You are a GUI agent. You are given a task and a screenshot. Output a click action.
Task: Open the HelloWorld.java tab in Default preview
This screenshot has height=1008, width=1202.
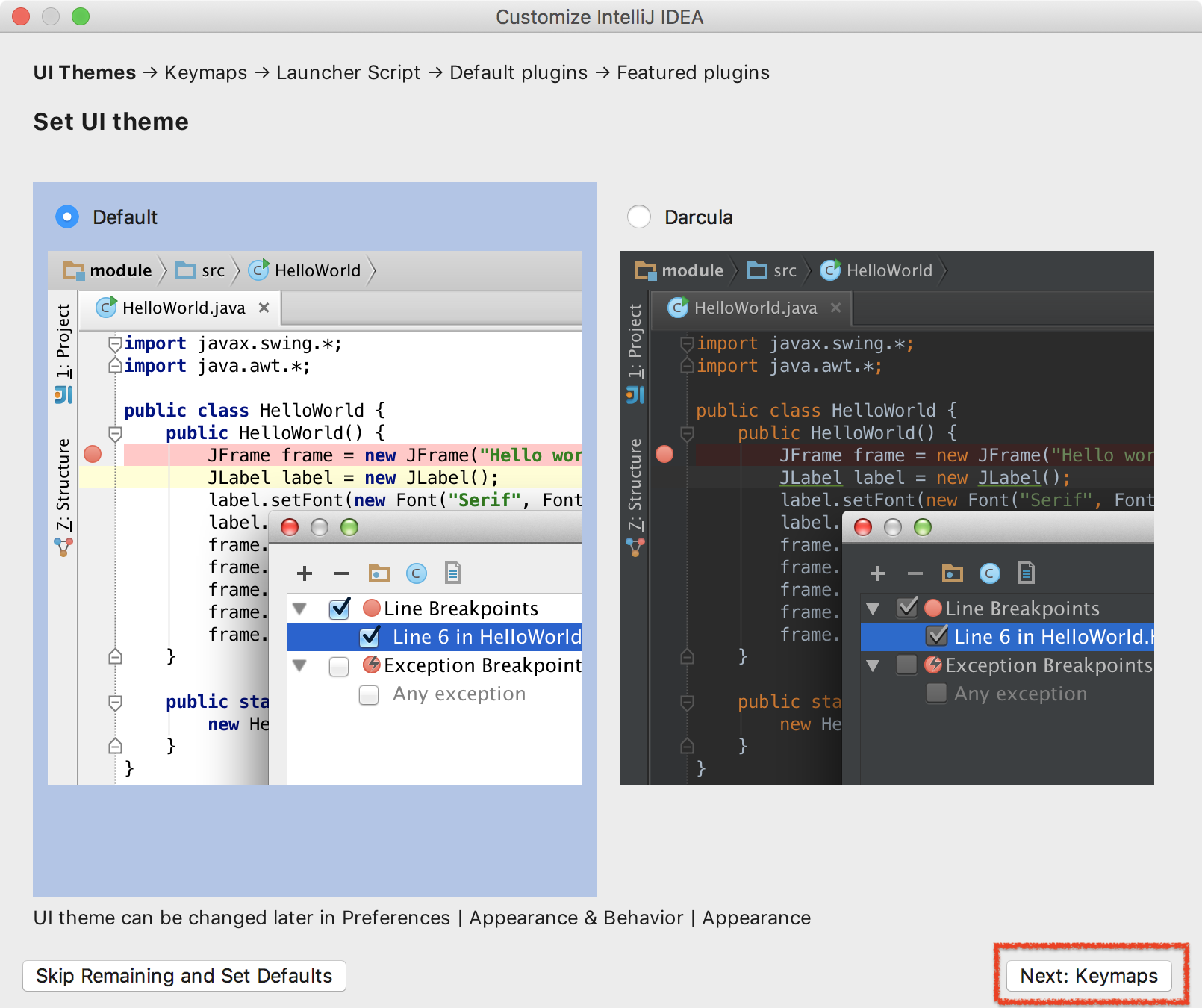click(180, 308)
